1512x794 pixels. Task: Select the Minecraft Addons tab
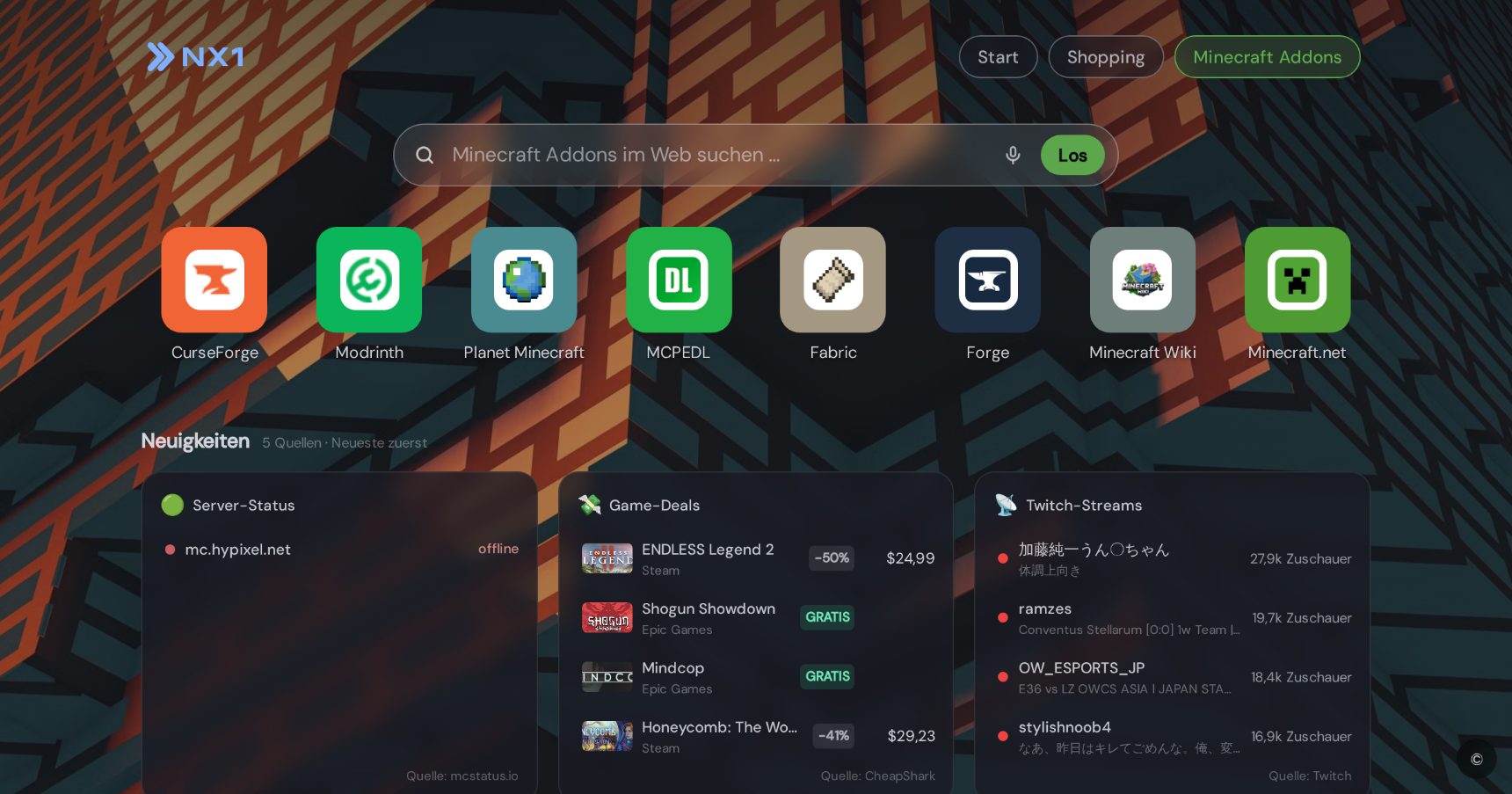tap(1267, 57)
